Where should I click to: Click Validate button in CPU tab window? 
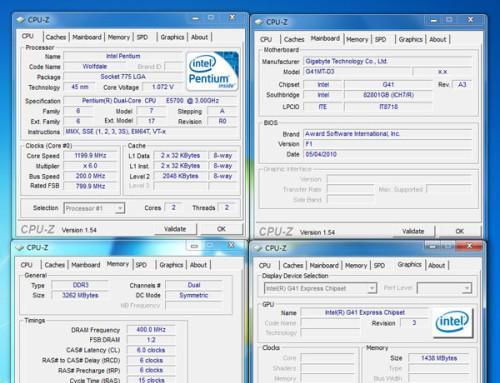[x=175, y=229]
